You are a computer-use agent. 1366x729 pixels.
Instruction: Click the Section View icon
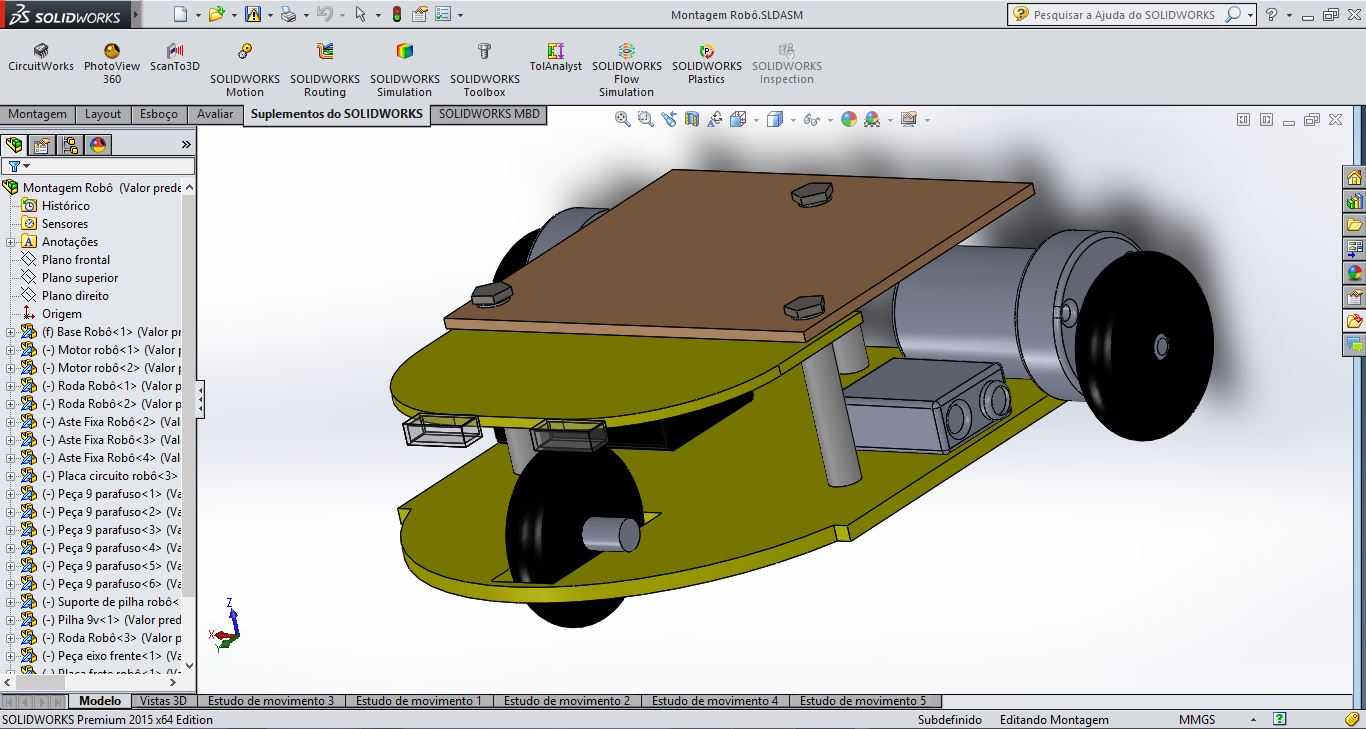(x=691, y=119)
